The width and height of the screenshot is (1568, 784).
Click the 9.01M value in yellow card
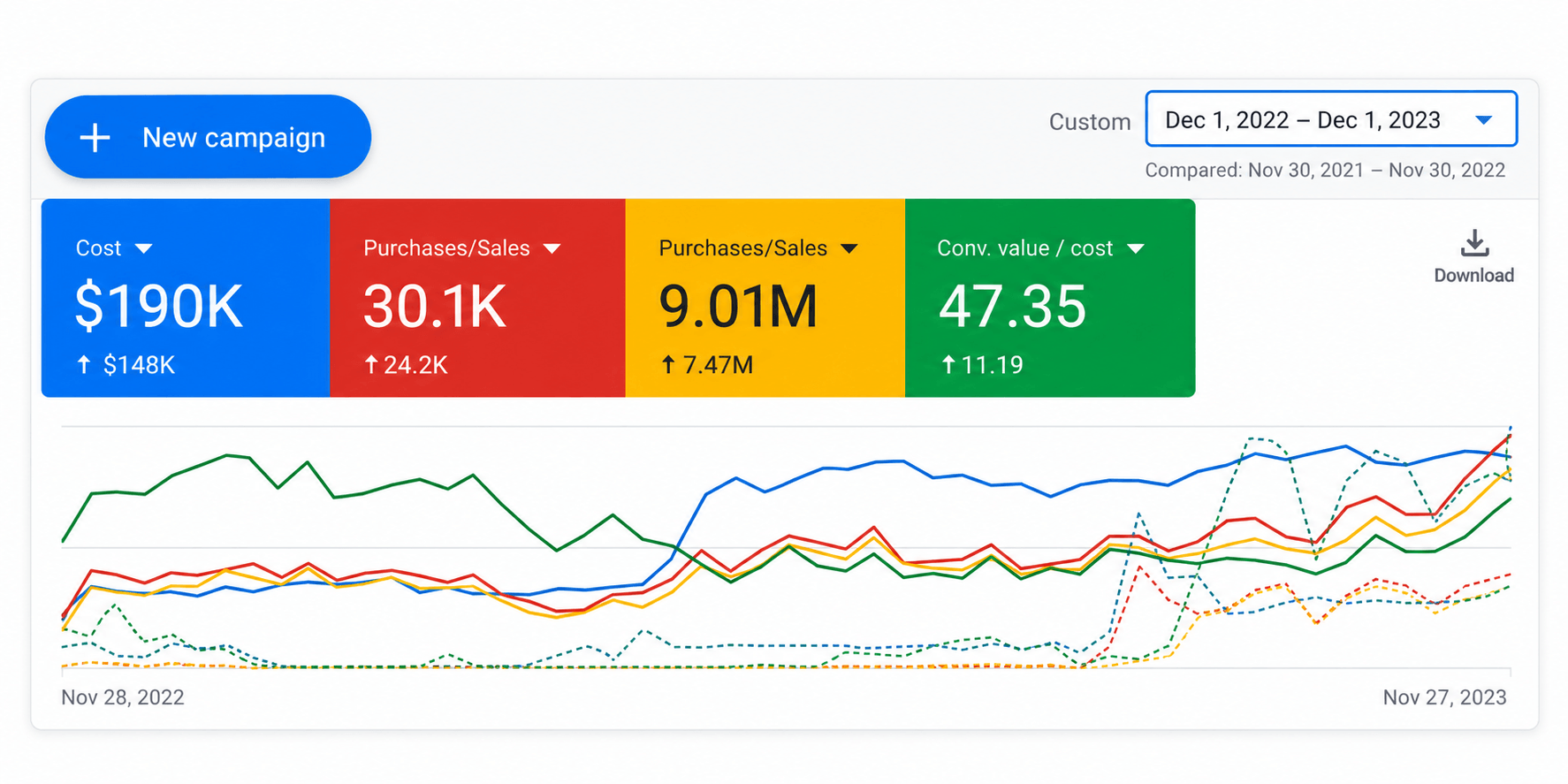click(738, 307)
